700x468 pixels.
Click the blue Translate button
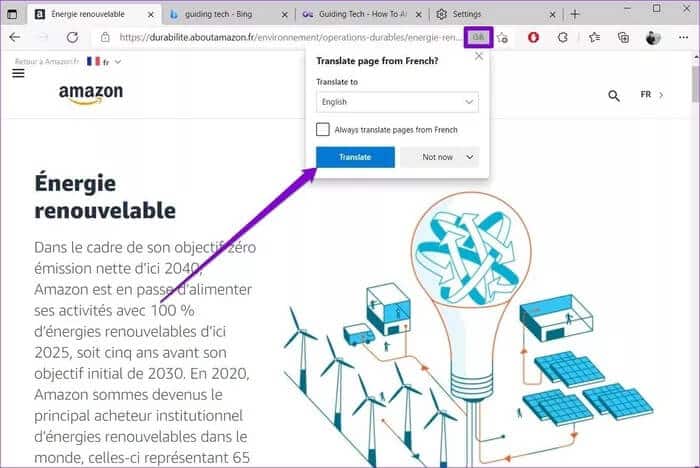point(355,157)
